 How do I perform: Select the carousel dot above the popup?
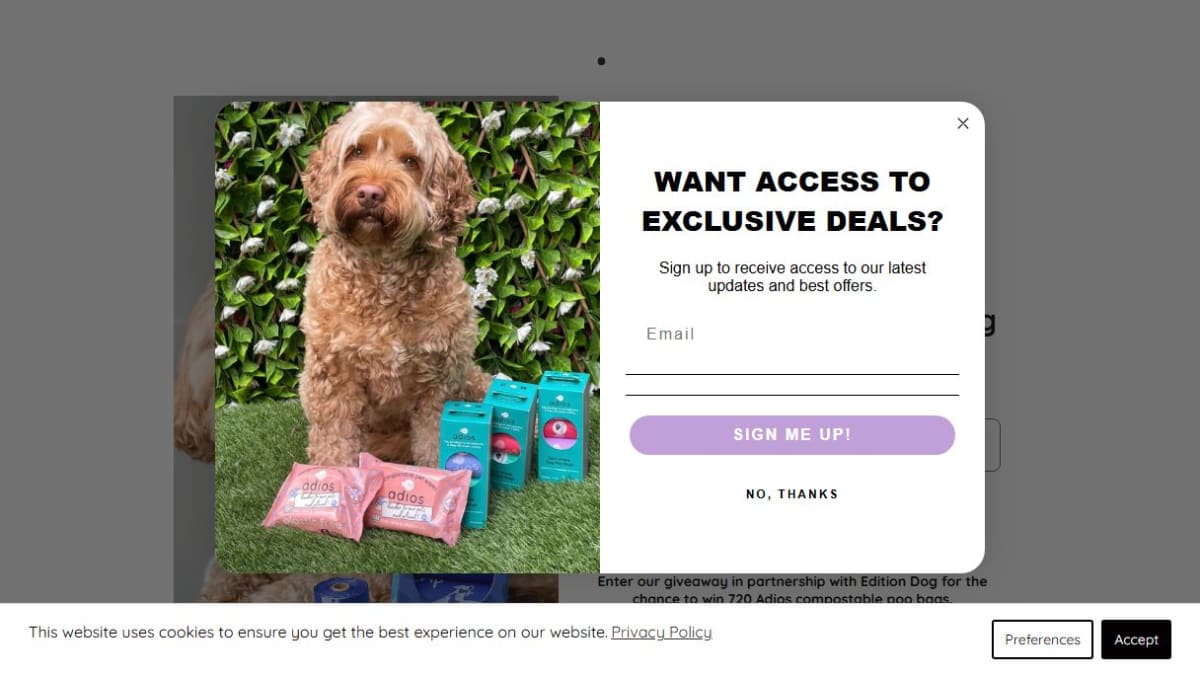coord(601,61)
